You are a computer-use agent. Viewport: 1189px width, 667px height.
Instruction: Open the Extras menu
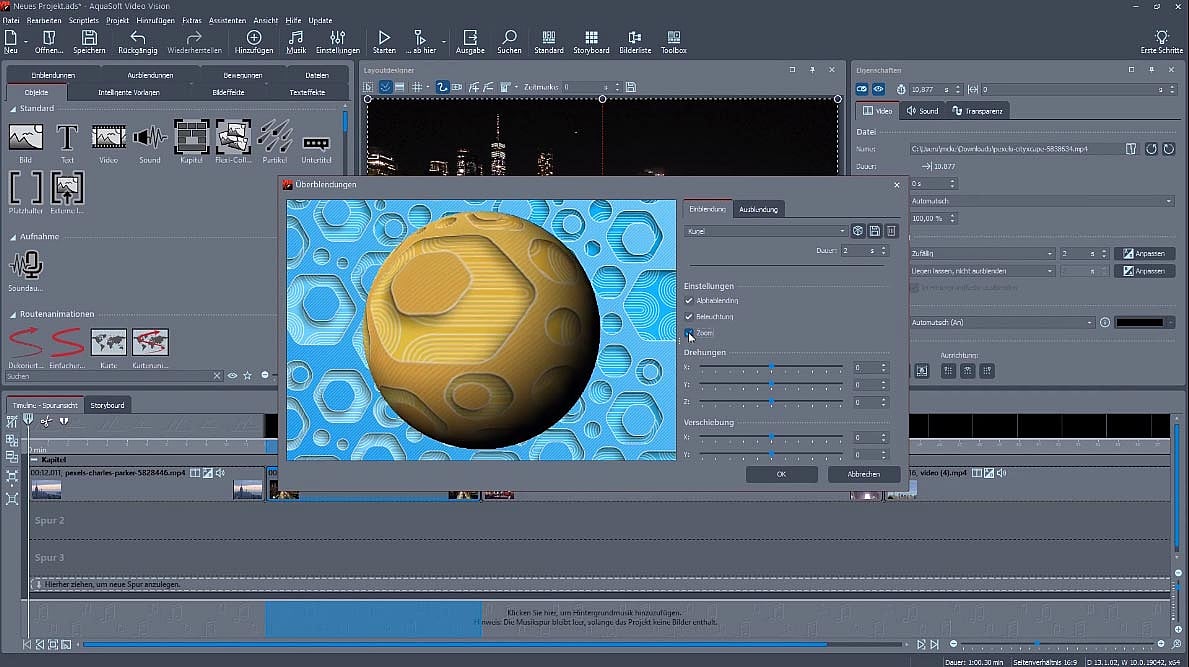pyautogui.click(x=192, y=20)
